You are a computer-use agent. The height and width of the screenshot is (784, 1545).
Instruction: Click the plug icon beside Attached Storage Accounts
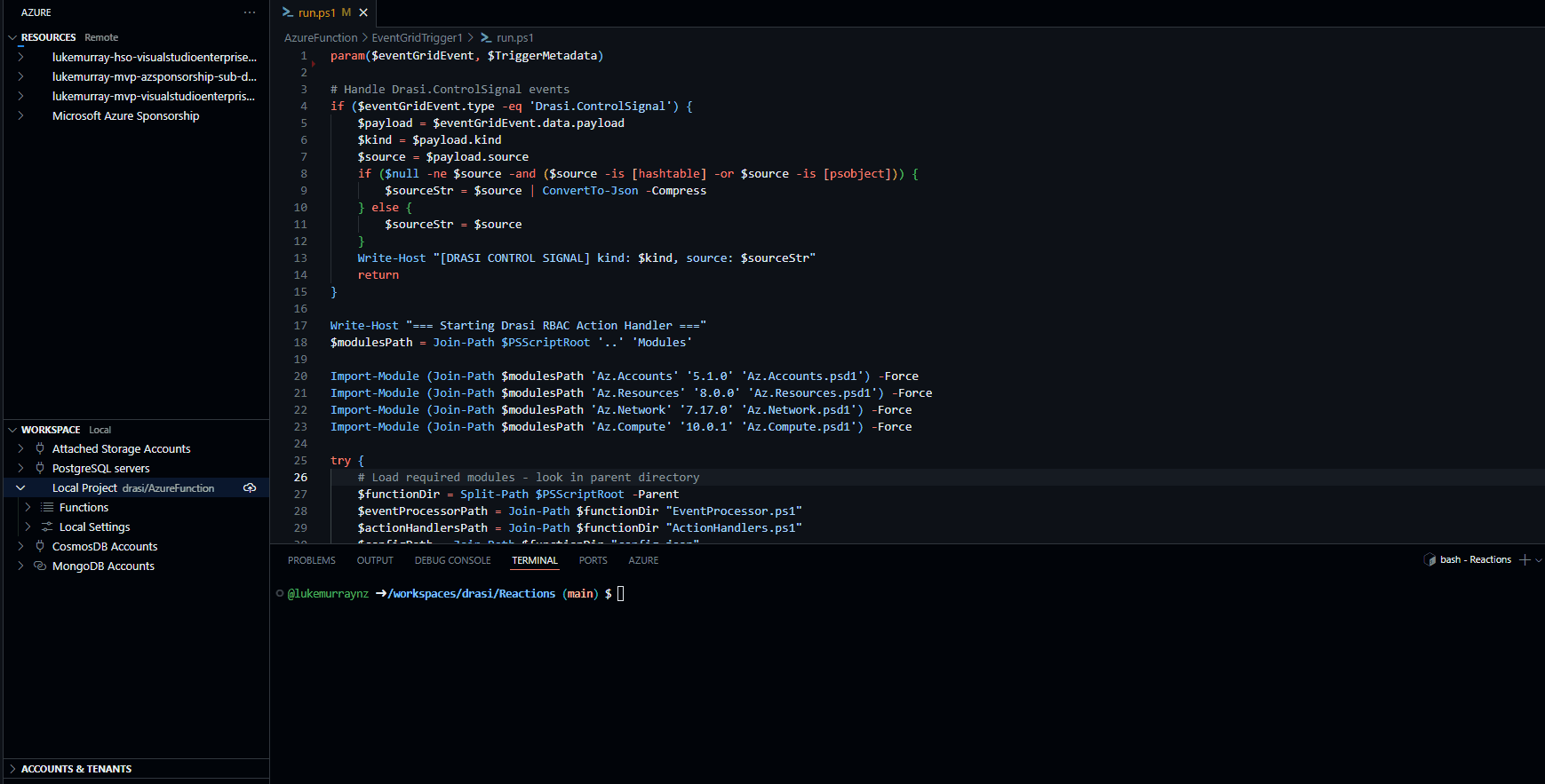40,448
